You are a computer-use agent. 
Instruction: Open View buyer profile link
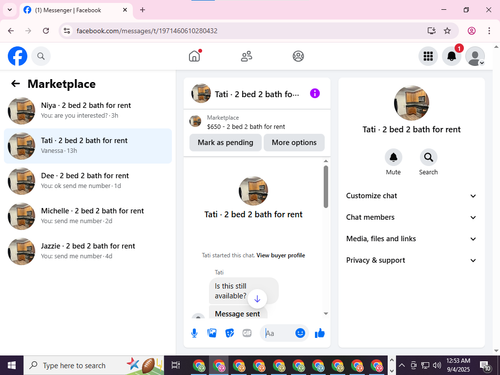click(281, 255)
